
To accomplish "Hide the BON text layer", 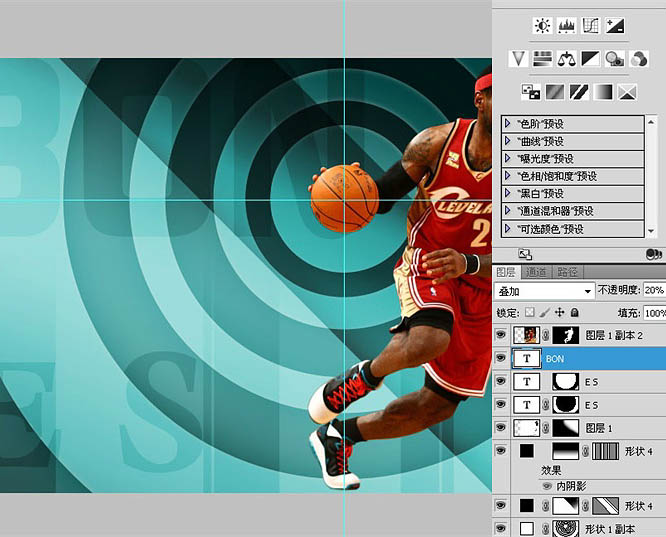I will tap(501, 358).
